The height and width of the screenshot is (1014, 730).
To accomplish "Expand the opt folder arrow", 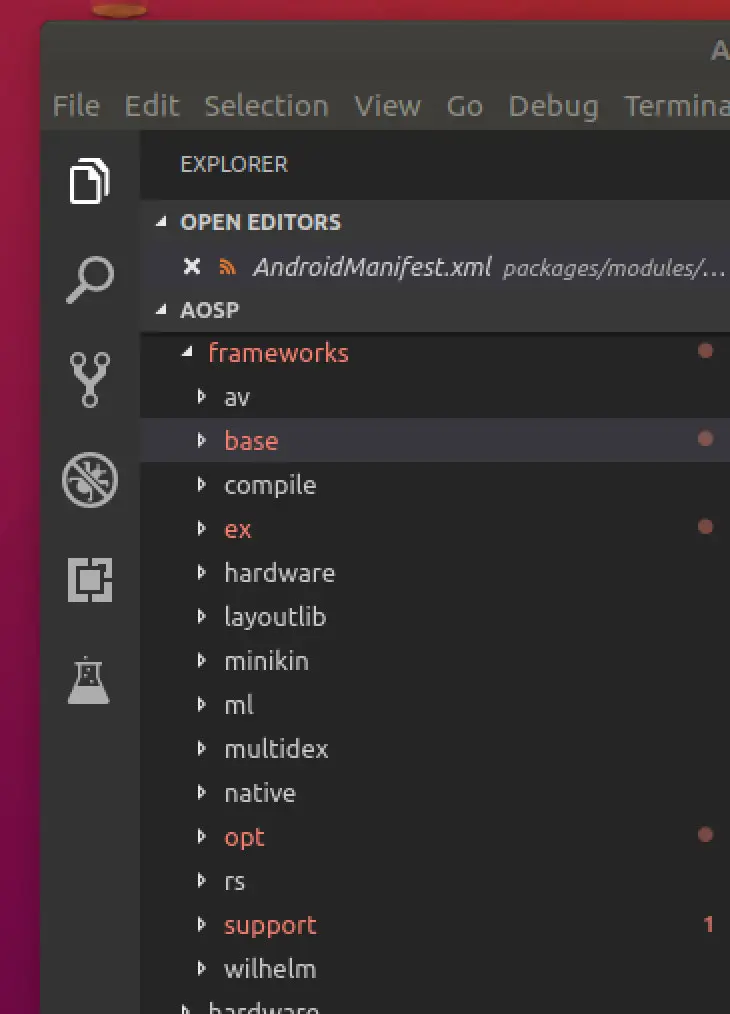I will [x=202, y=836].
